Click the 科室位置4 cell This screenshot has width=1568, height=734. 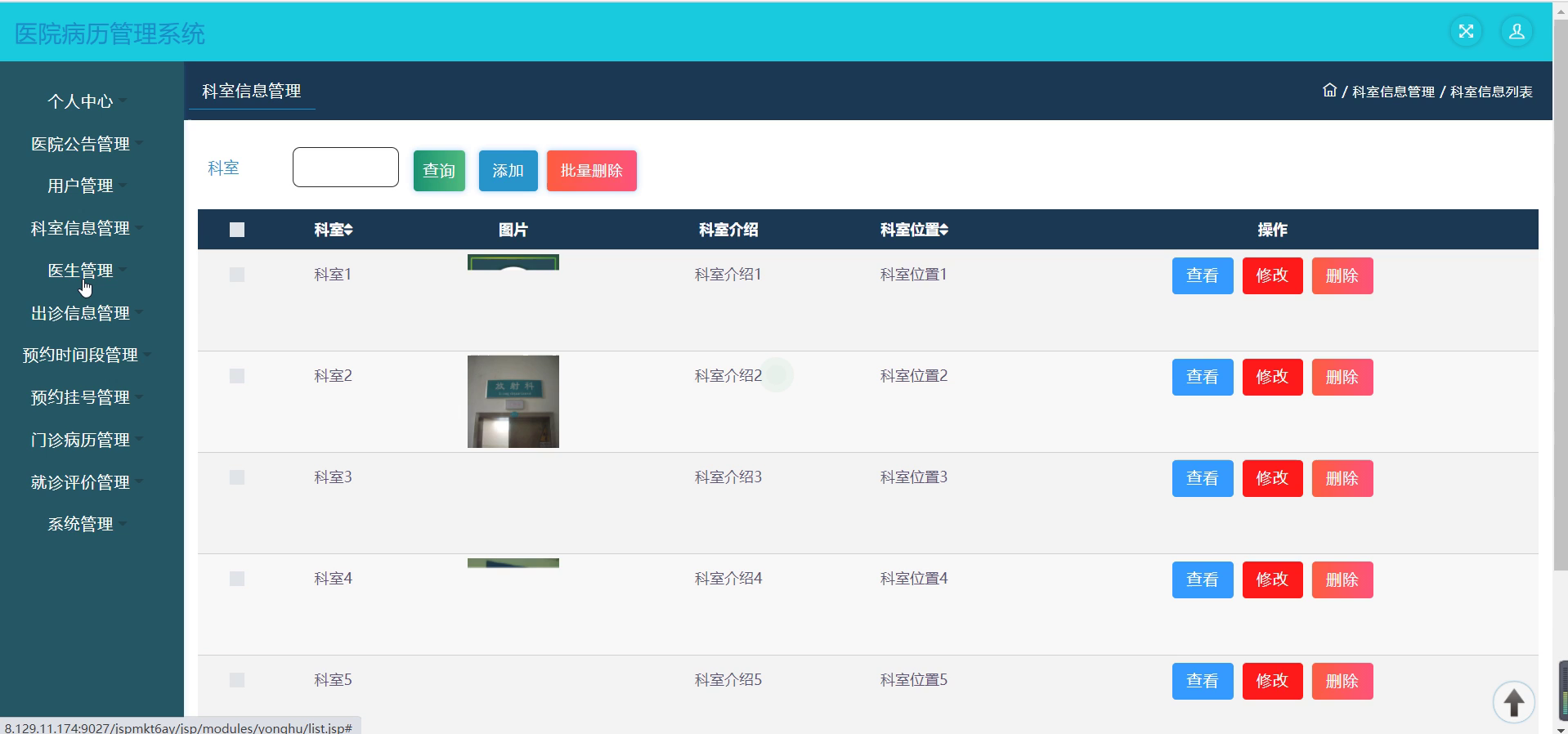(x=914, y=579)
